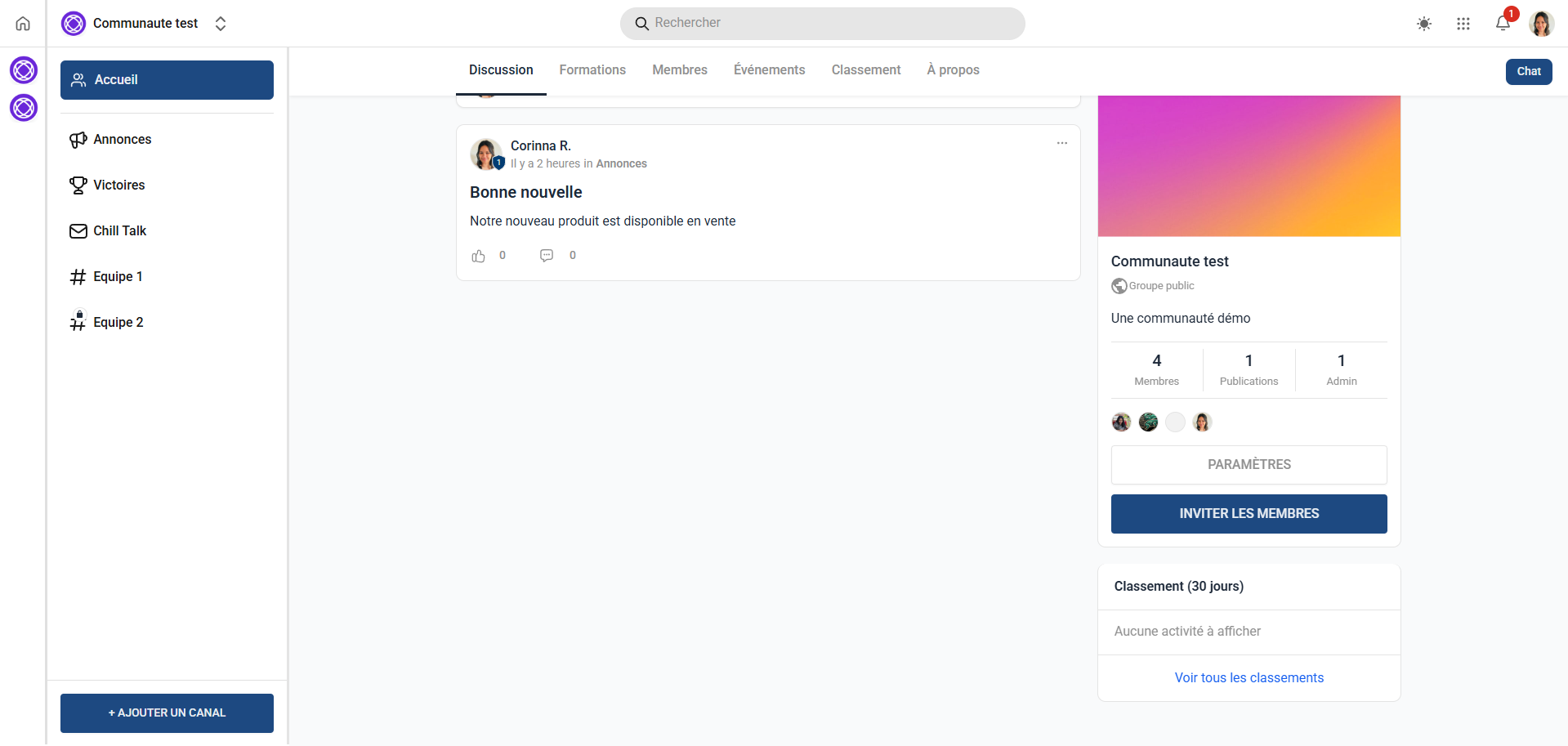The height and width of the screenshot is (746, 1568).
Task: Toggle the light/dark theme sun icon
Action: coord(1424,24)
